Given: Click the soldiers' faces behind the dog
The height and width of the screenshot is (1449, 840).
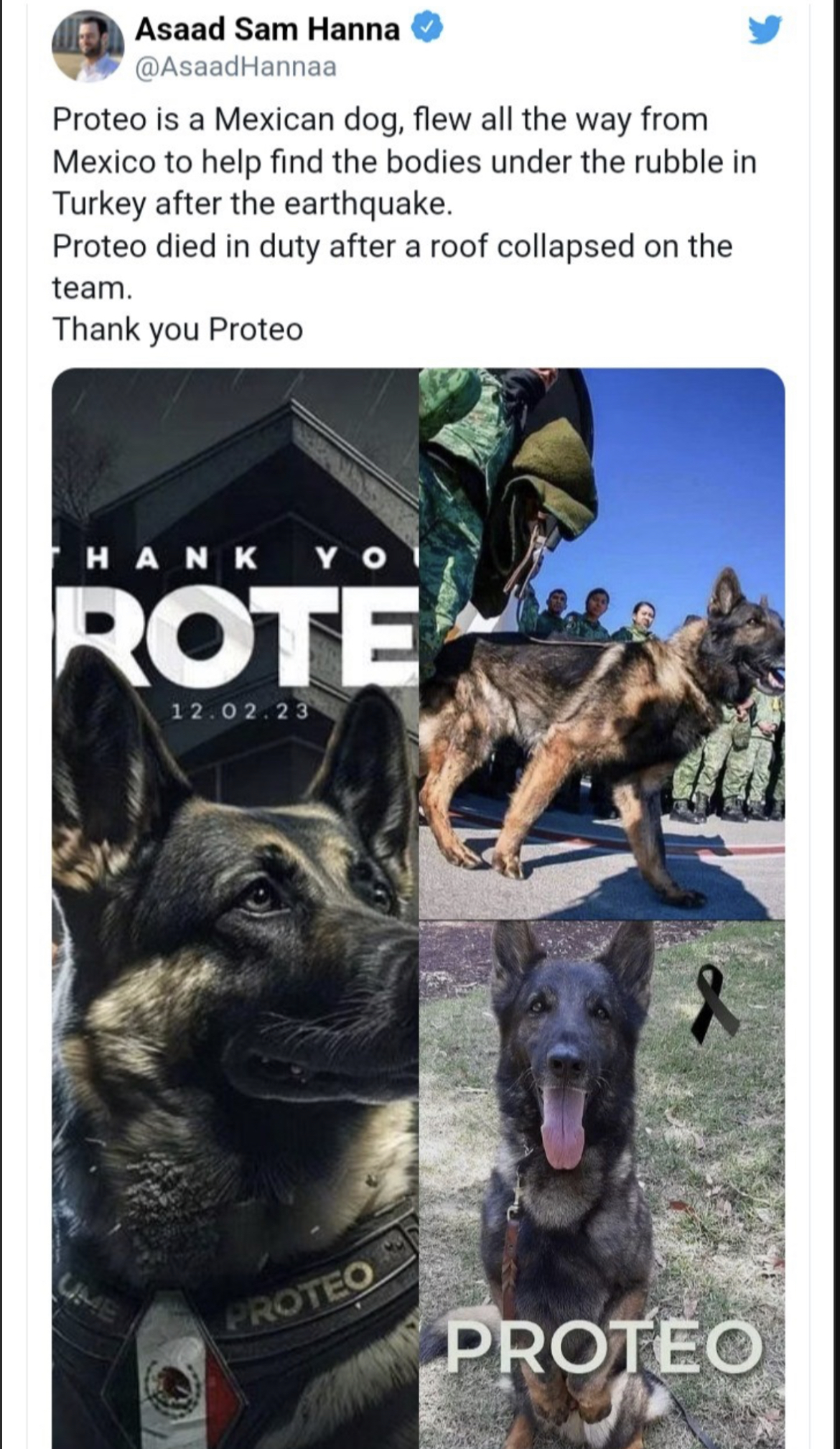Looking at the screenshot, I should tap(597, 607).
